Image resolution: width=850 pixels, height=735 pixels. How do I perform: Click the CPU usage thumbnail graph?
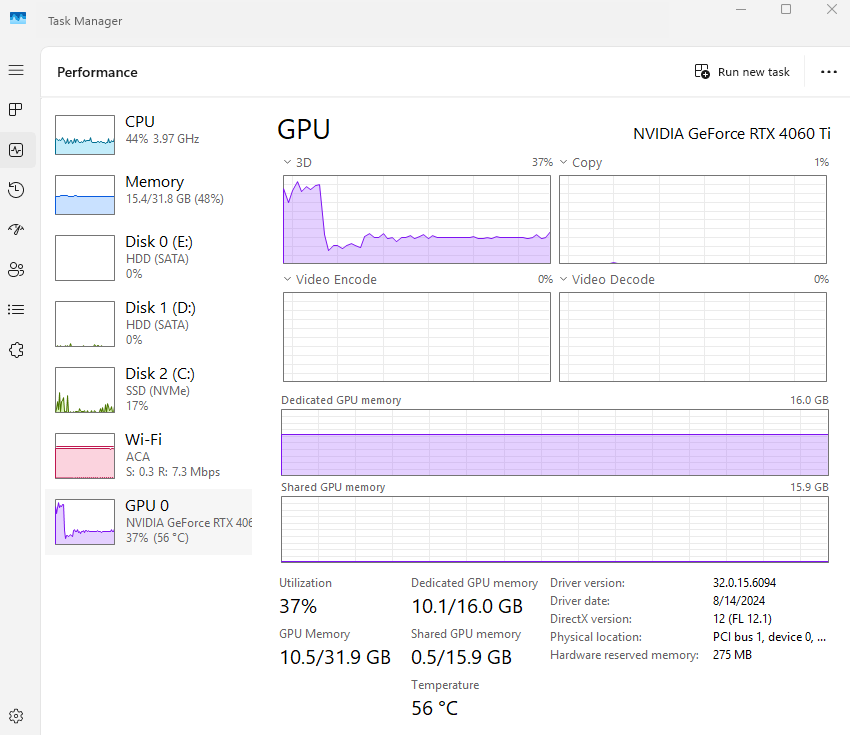[85, 135]
